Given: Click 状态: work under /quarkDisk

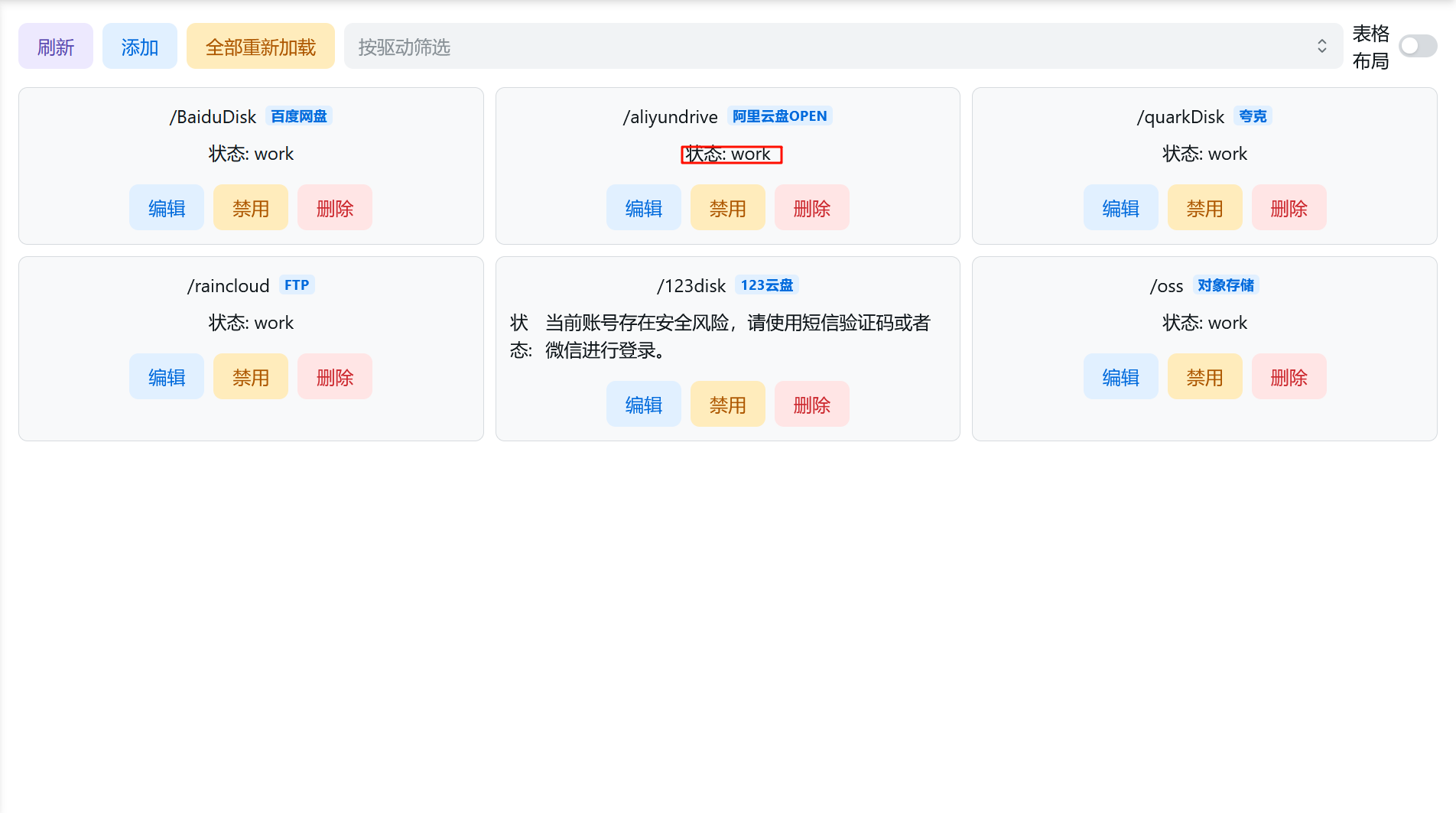Looking at the screenshot, I should [x=1205, y=154].
